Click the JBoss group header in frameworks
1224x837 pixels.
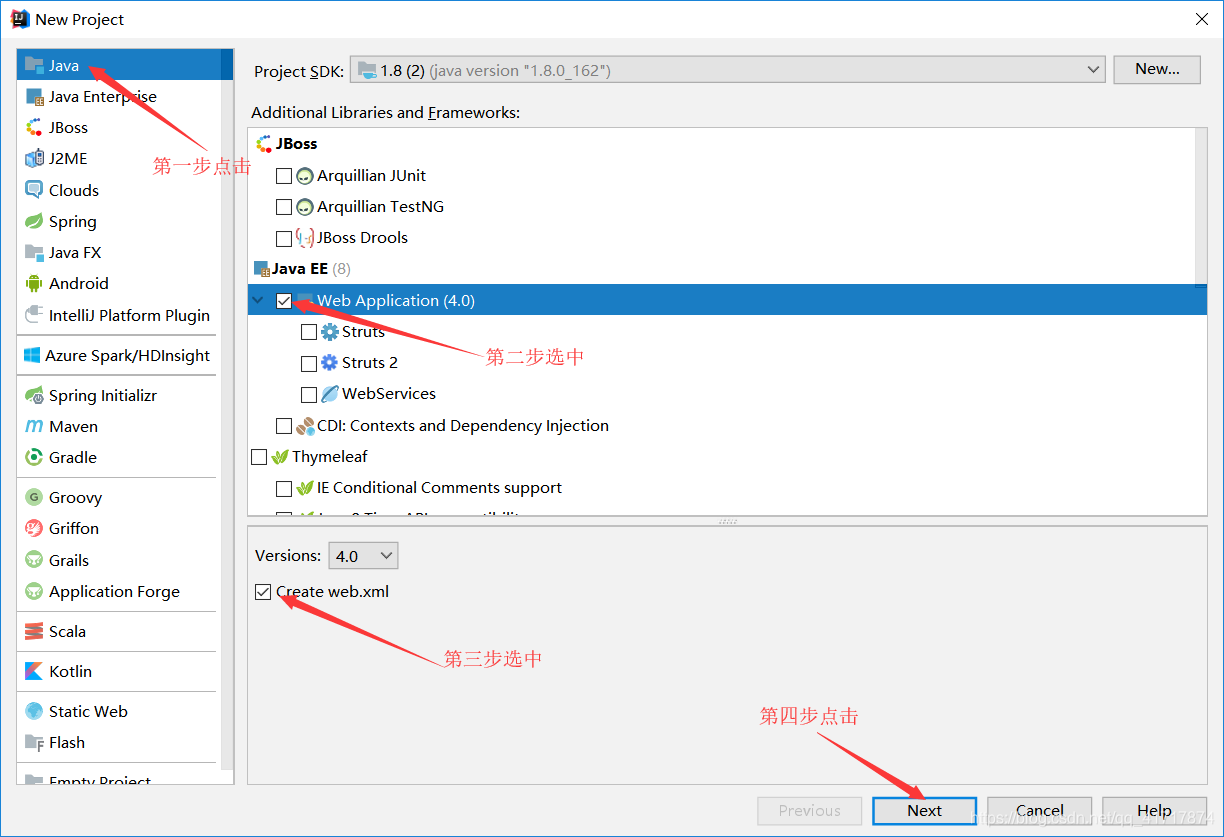(286, 144)
